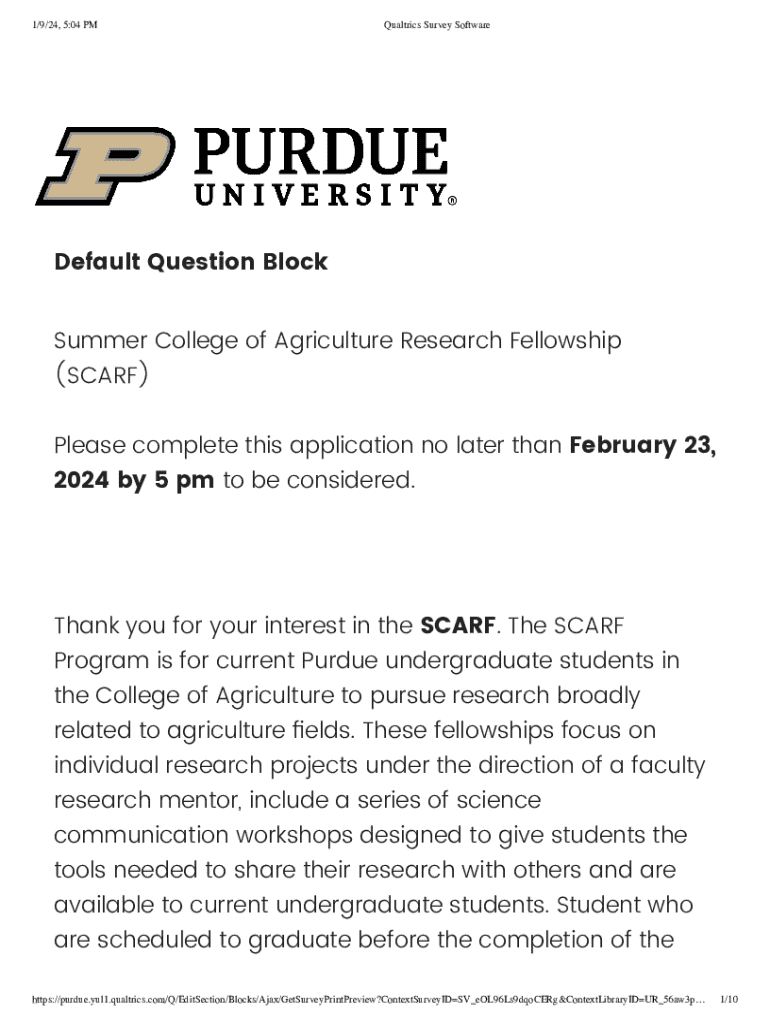Image resolution: width=770 pixels, height=1024 pixels.
Task: Click the 1/9/24, 5:04 PM print timestamp
Action: point(65,25)
